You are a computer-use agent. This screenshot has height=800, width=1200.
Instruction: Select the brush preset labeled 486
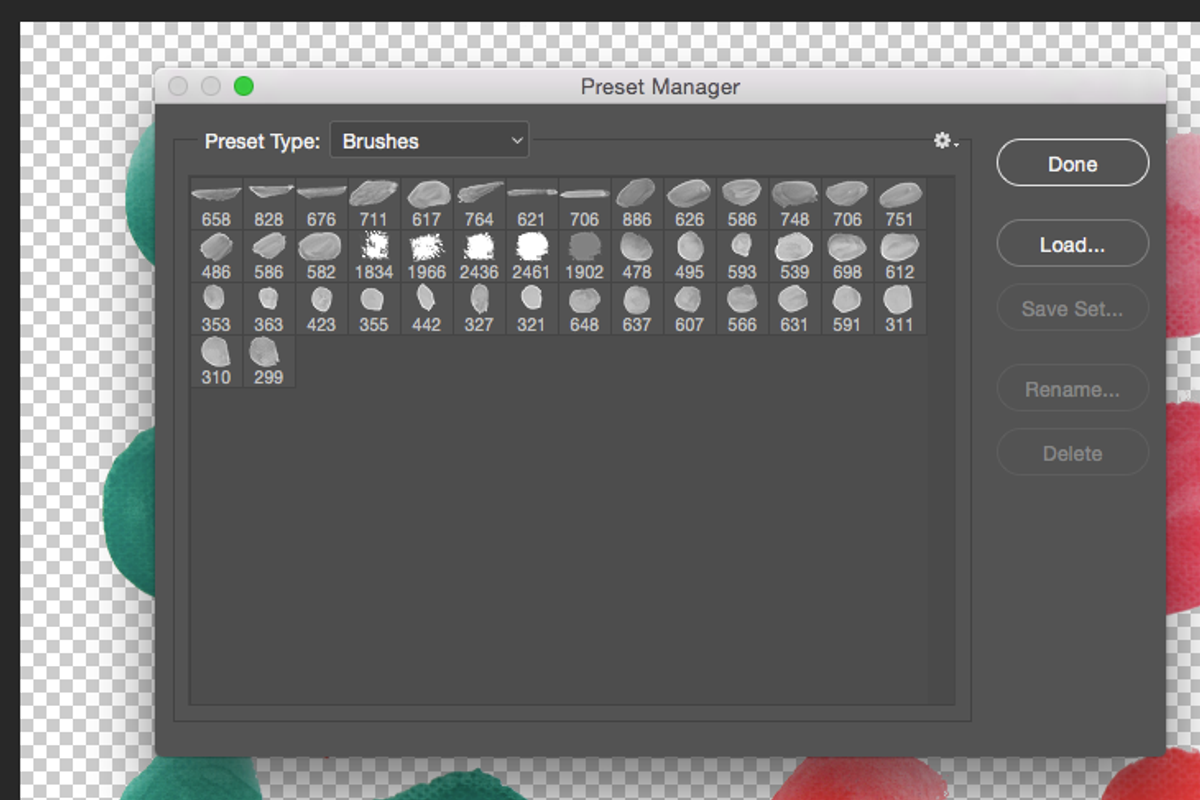pyautogui.click(x=216, y=257)
